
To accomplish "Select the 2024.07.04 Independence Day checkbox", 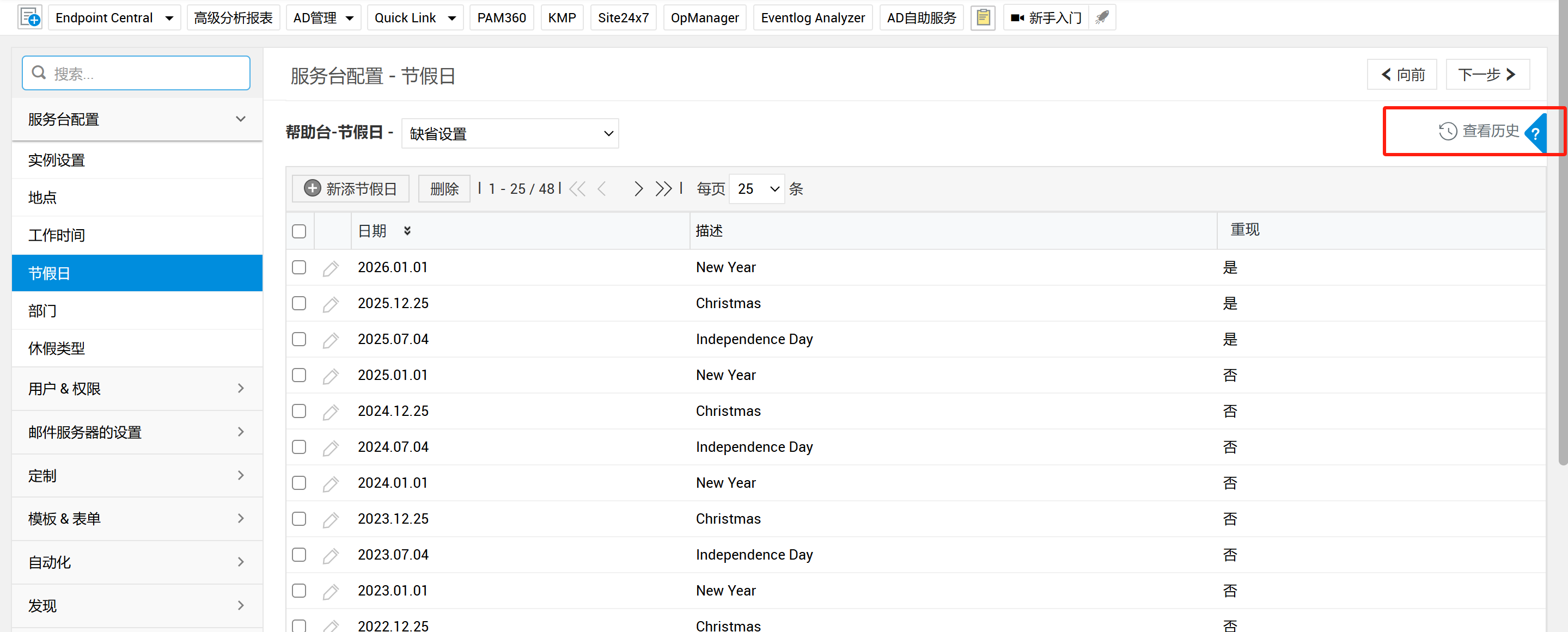I will tap(299, 446).
